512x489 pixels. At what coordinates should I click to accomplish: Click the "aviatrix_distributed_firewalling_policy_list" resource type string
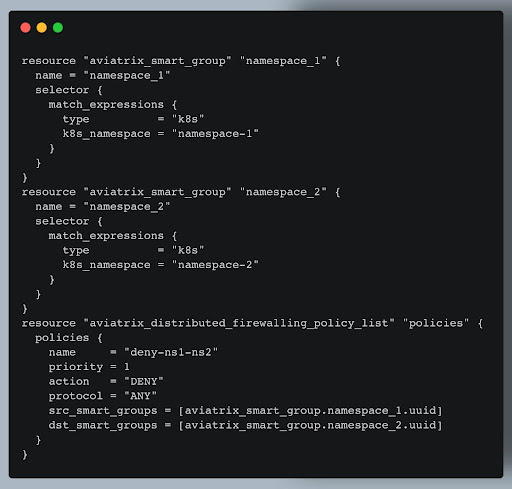pyautogui.click(x=239, y=323)
